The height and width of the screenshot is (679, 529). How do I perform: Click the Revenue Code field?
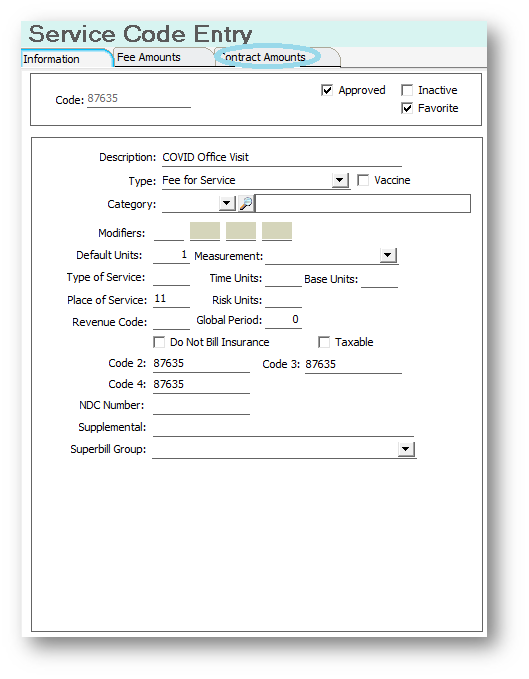point(171,322)
